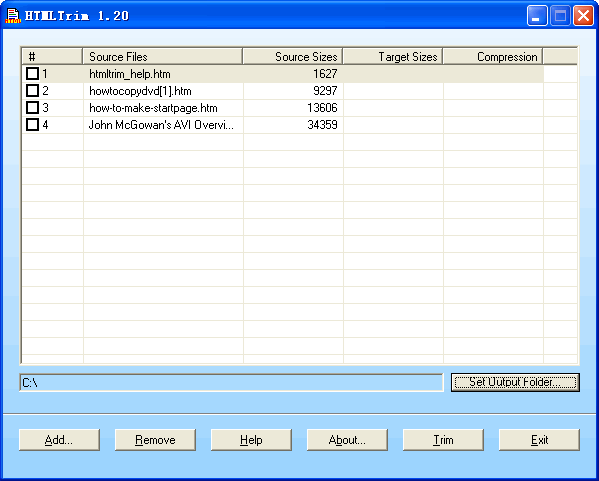Viewport: 599px width, 481px height.
Task: Open Help
Action: [x=251, y=440]
